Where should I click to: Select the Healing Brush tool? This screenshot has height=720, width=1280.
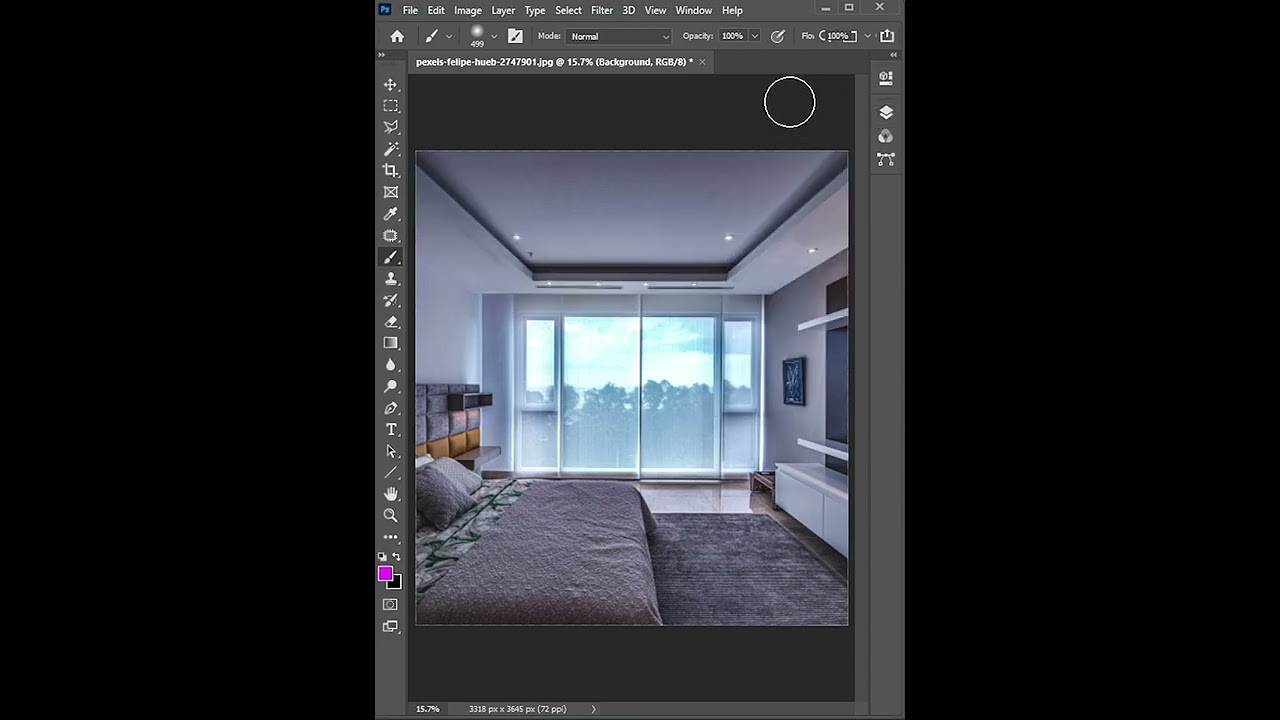[x=391, y=236]
